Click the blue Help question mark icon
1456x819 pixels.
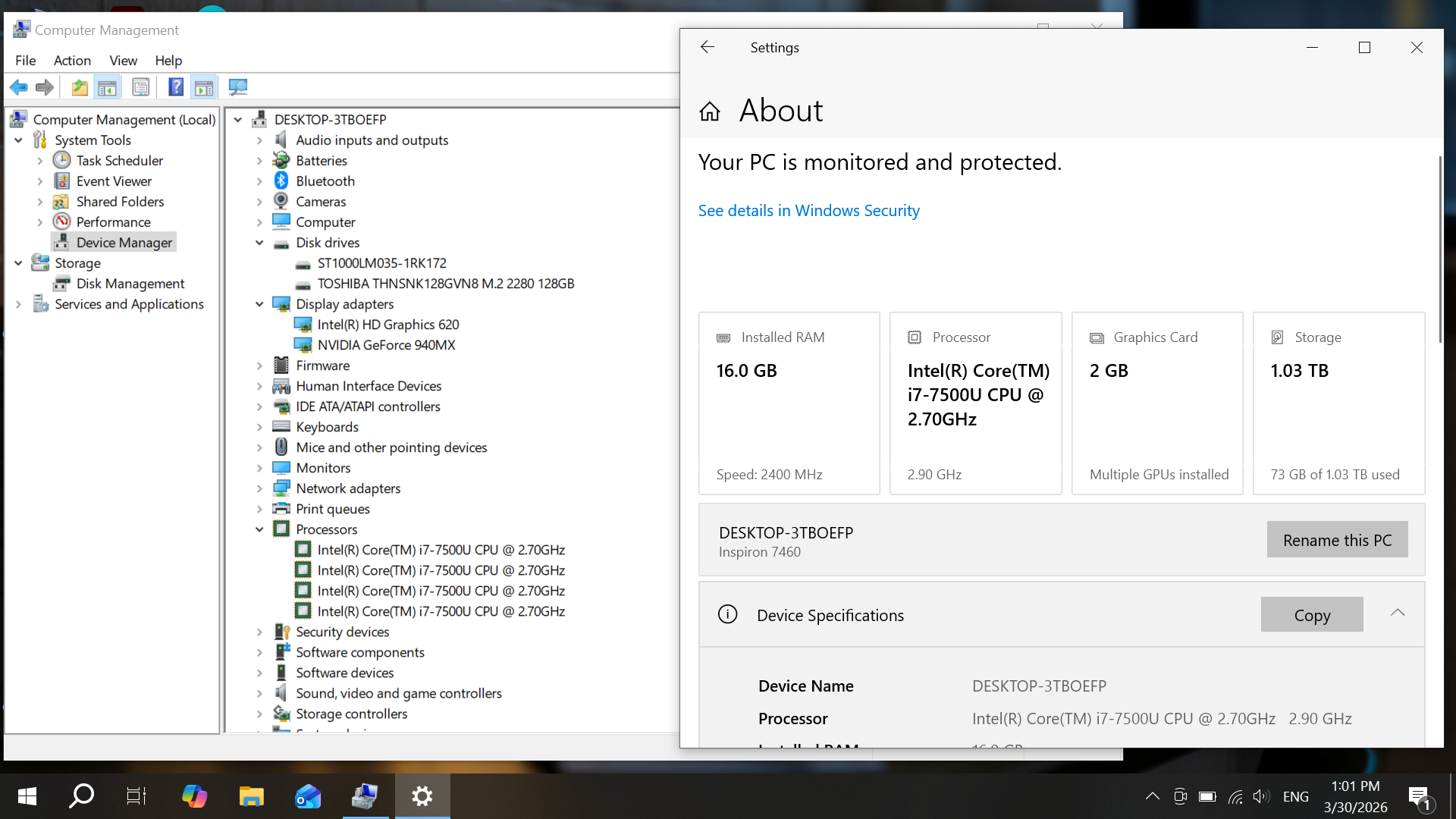pyautogui.click(x=176, y=87)
